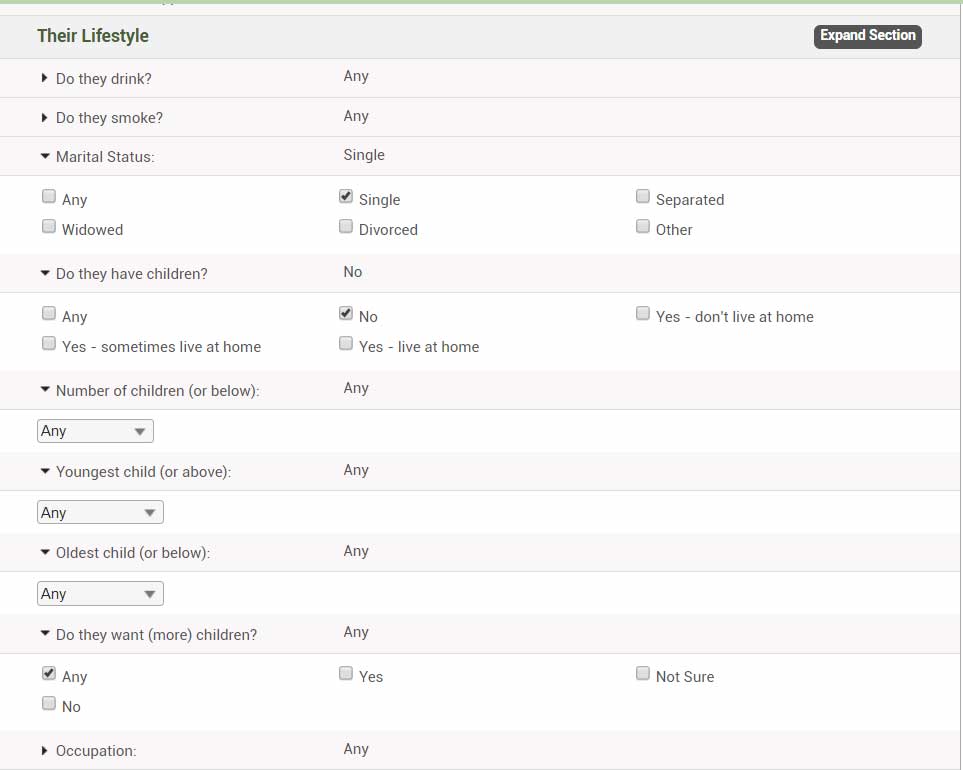The width and height of the screenshot is (963, 770).
Task: Uncheck the Single marital status checkbox
Action: (x=346, y=196)
